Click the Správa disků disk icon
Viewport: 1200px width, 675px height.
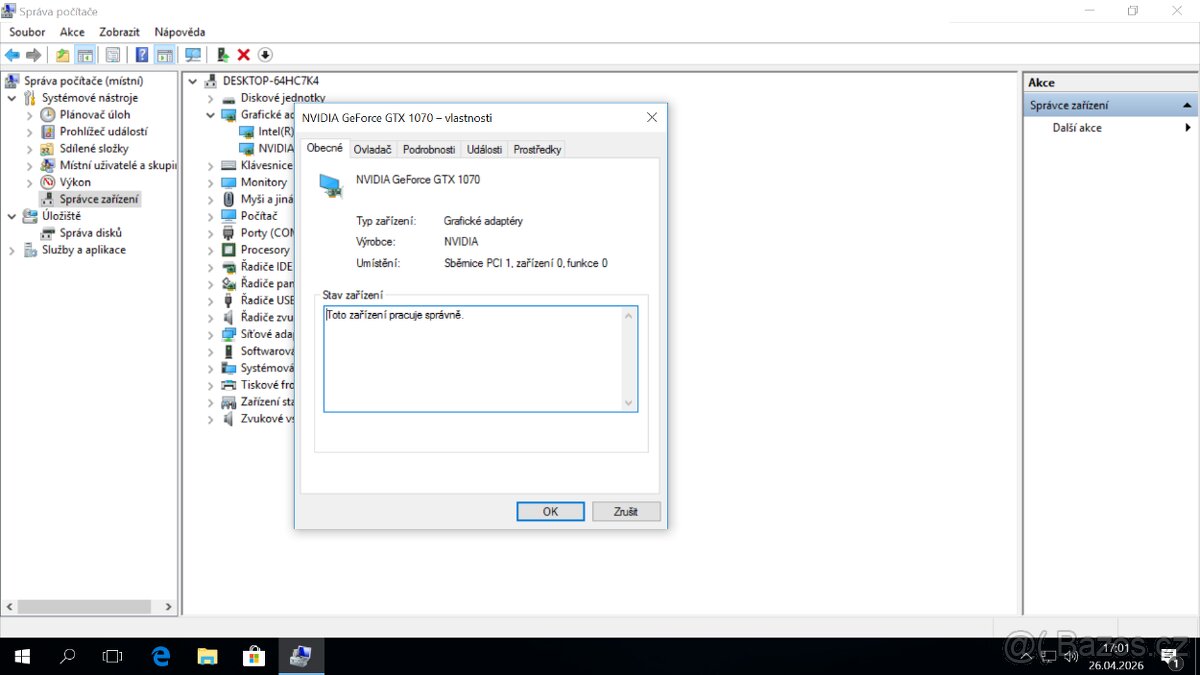click(48, 233)
